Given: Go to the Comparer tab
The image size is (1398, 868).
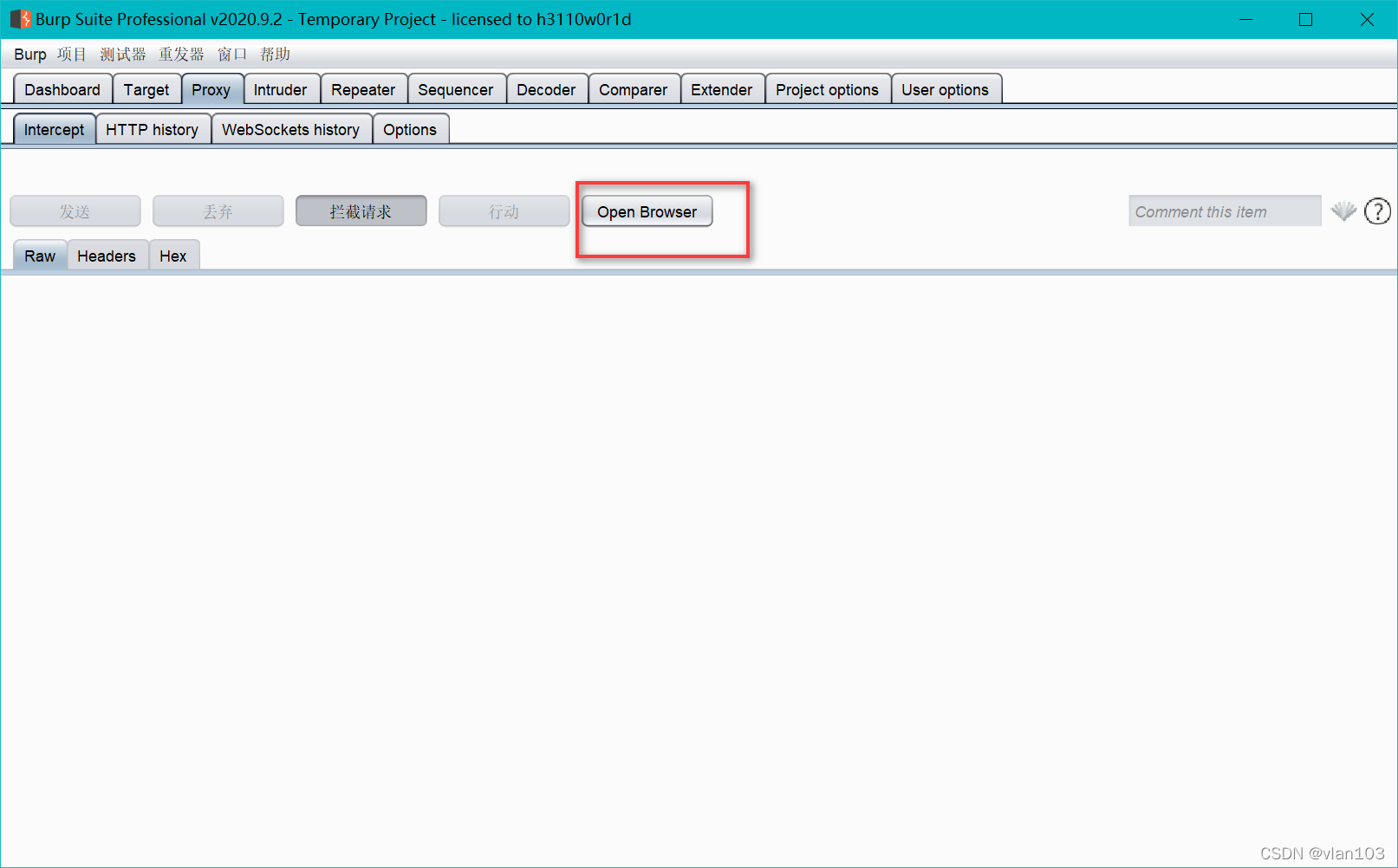Looking at the screenshot, I should [x=634, y=89].
